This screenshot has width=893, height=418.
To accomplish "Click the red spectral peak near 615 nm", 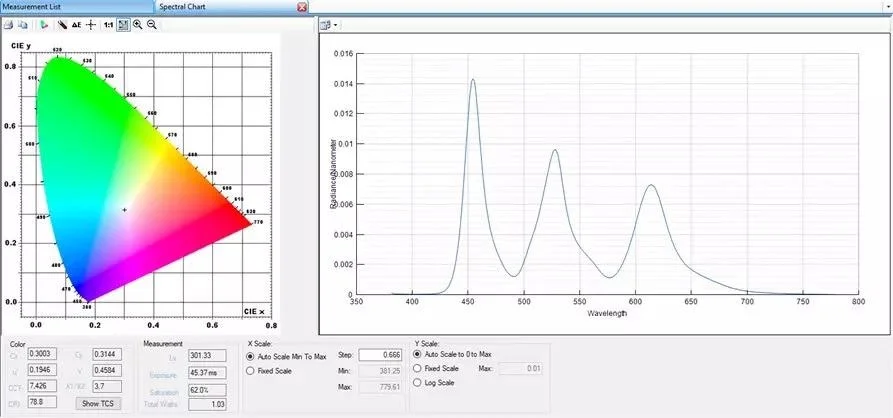I will pyautogui.click(x=650, y=185).
